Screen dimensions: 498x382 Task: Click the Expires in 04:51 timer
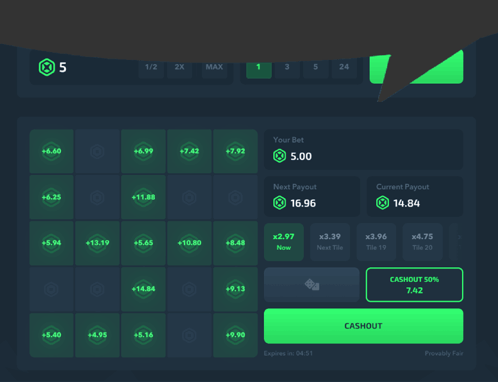pyautogui.click(x=288, y=353)
